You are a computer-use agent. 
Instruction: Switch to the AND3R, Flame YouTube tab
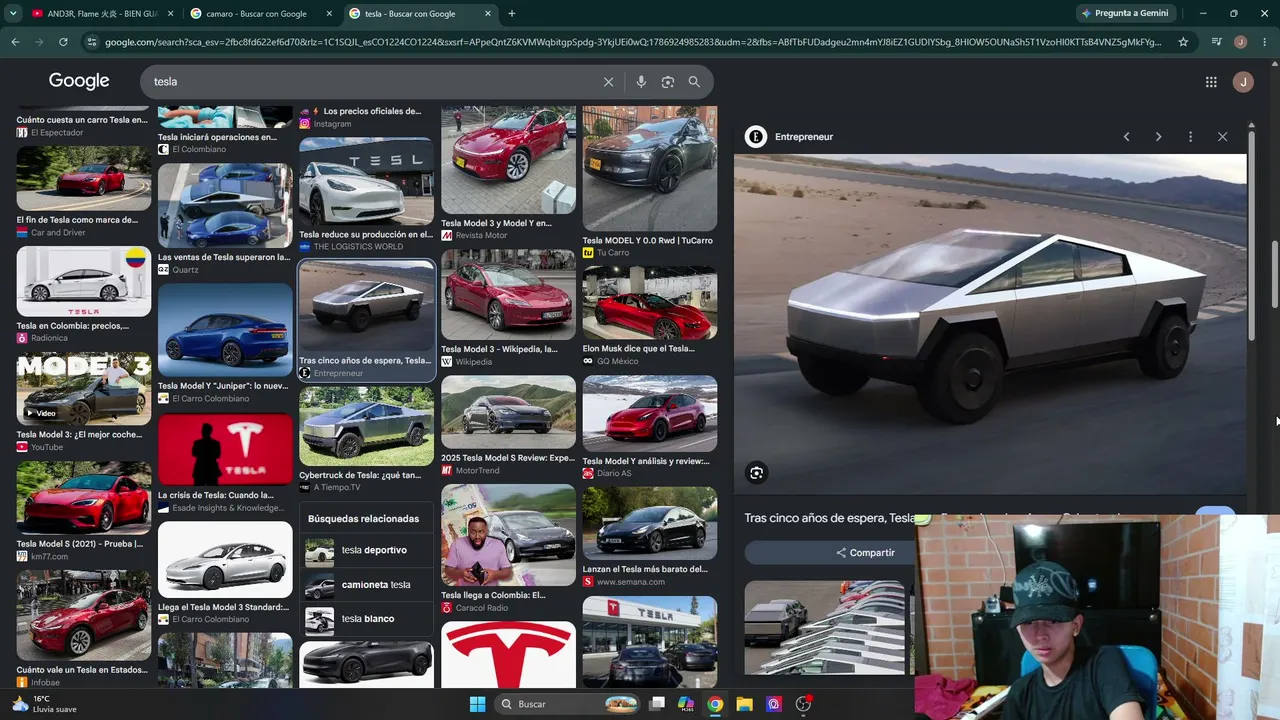pyautogui.click(x=102, y=14)
